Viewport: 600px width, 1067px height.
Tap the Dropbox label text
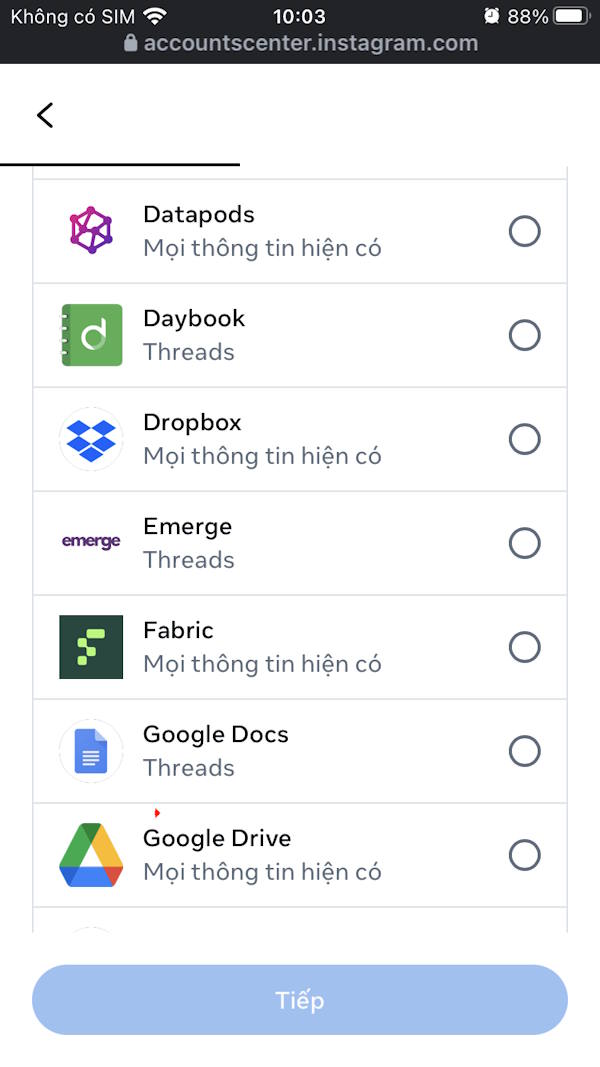click(x=192, y=422)
